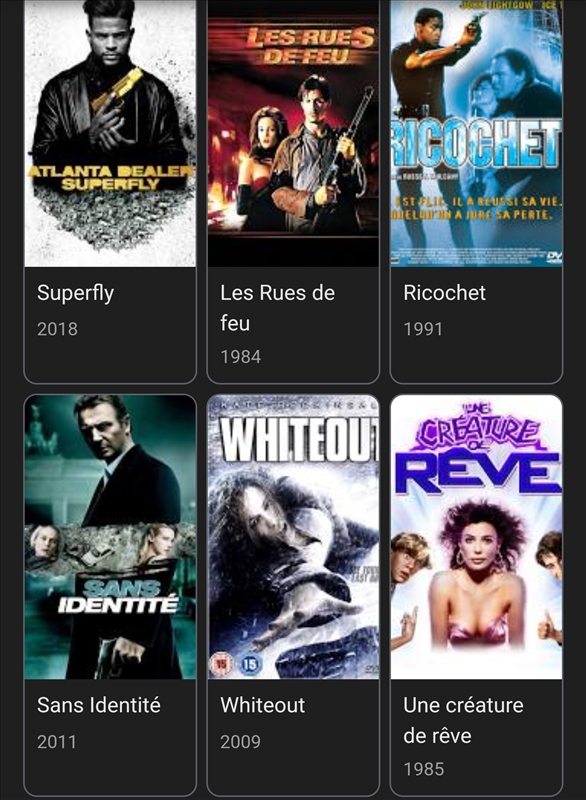This screenshot has width=586, height=800.
Task: Open the Whiteout movie poster
Action: pos(293,537)
